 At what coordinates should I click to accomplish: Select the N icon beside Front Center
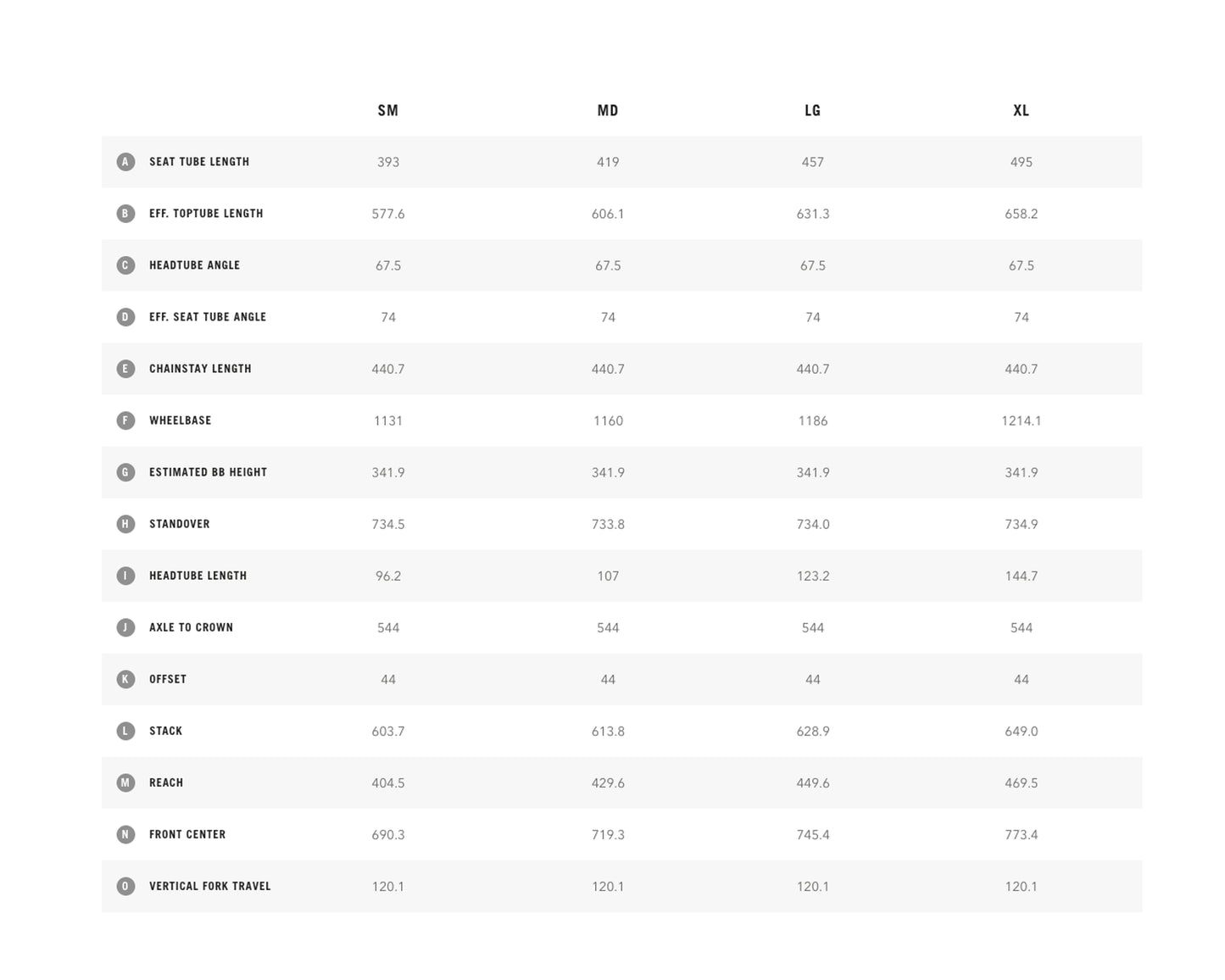point(125,834)
